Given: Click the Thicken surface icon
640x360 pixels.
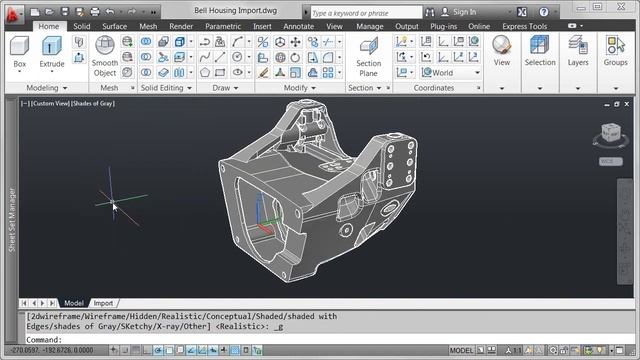Looking at the screenshot, I should click(163, 73).
